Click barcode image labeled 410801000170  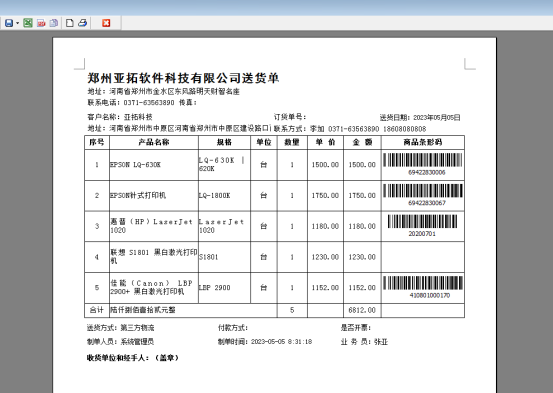pyautogui.click(x=423, y=288)
